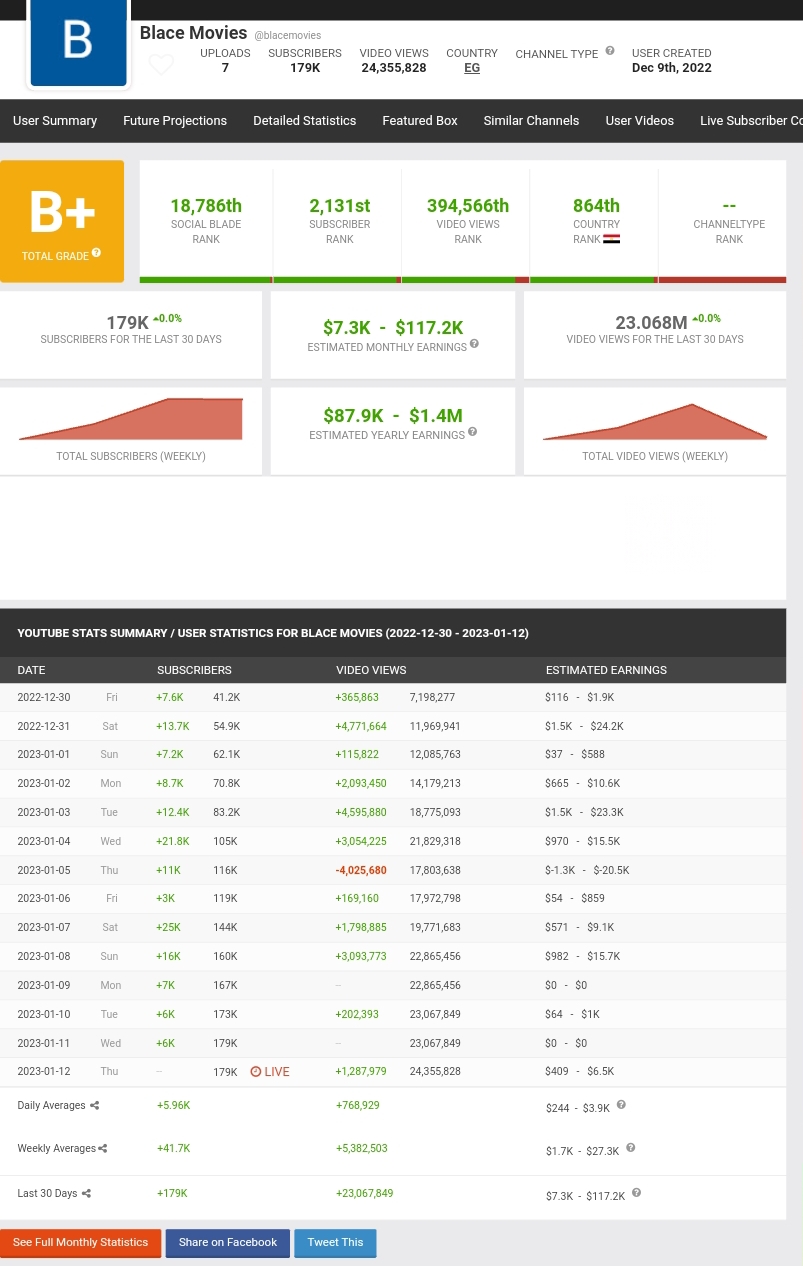Click the 864th Country Rank value
Screen dimensions: 803x1266
click(596, 205)
